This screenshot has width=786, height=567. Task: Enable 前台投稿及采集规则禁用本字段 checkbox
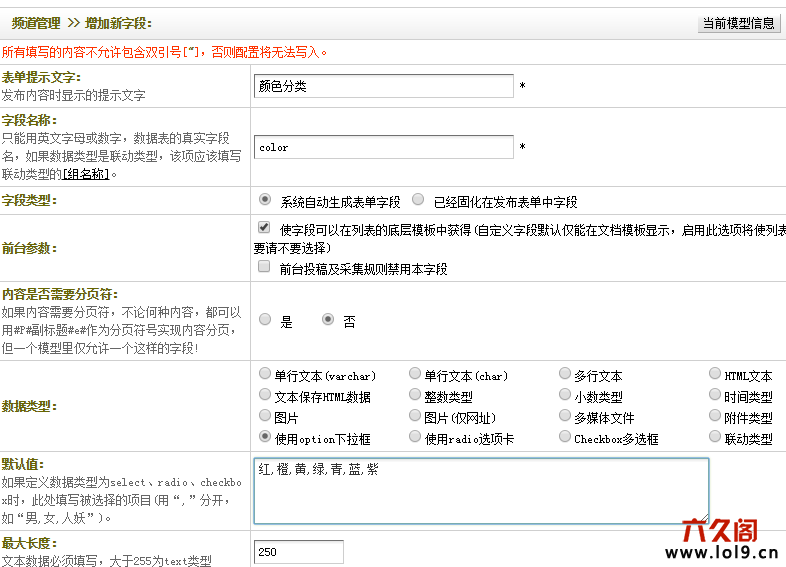(264, 268)
